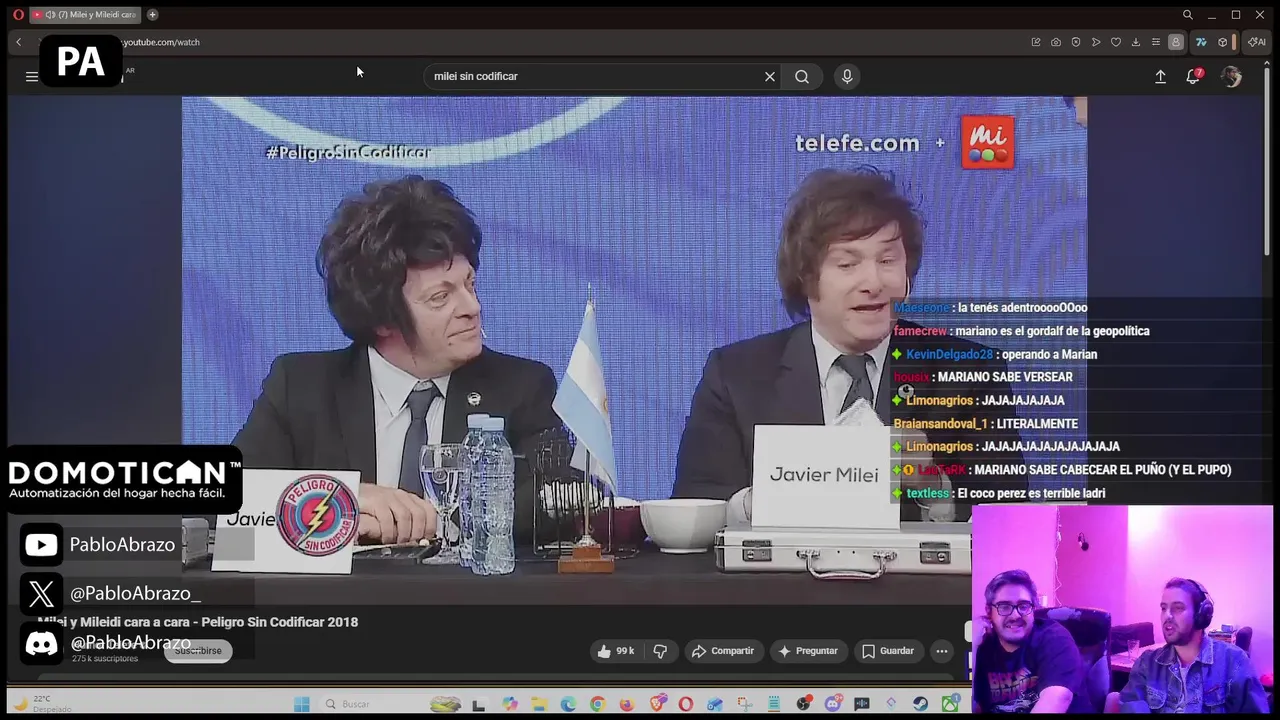Screen dimensions: 1280x720
Task: Open the YouTube hamburger guide menu
Action: coord(32,76)
